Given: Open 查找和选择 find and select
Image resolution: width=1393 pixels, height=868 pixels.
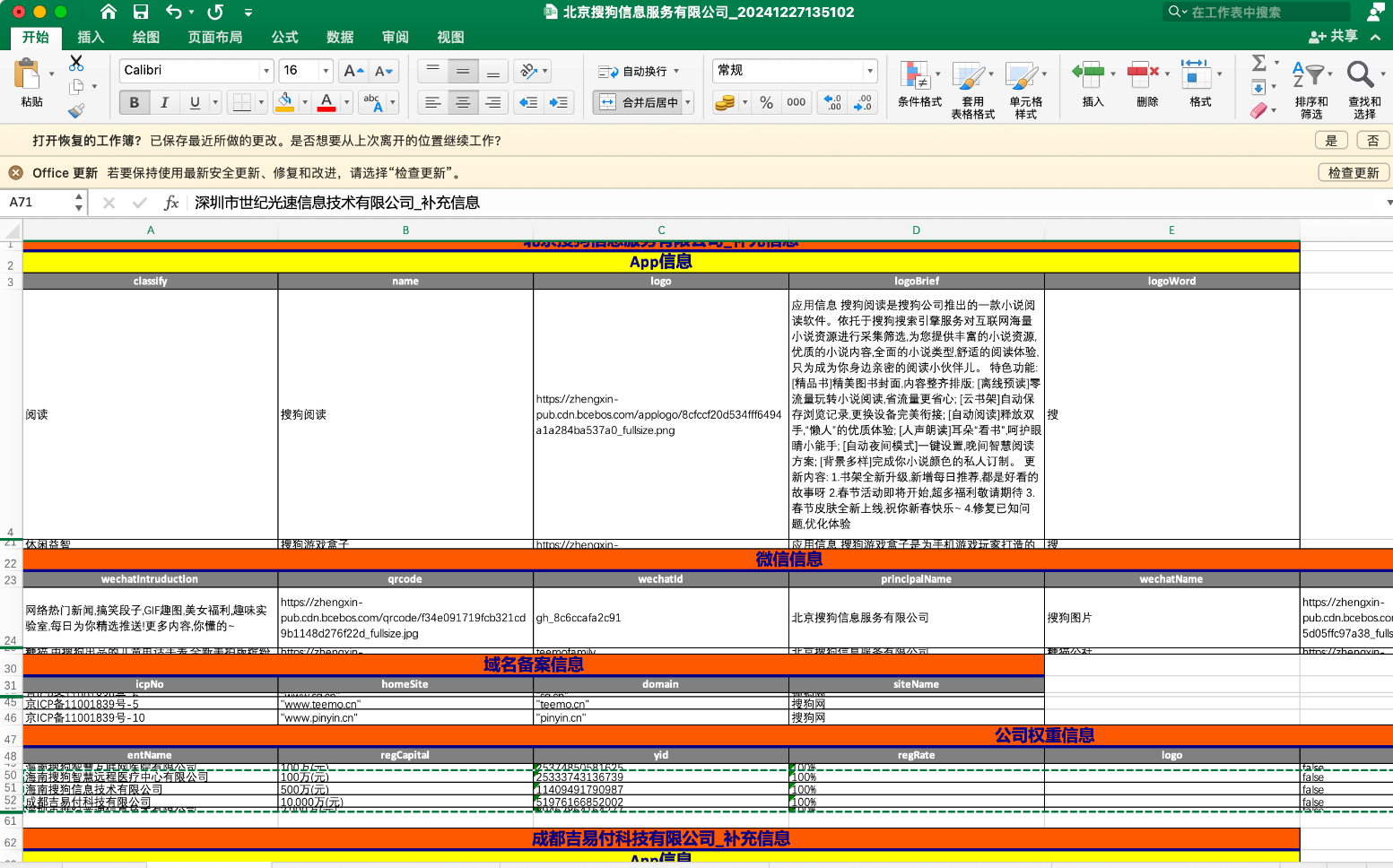Looking at the screenshot, I should pyautogui.click(x=1364, y=90).
